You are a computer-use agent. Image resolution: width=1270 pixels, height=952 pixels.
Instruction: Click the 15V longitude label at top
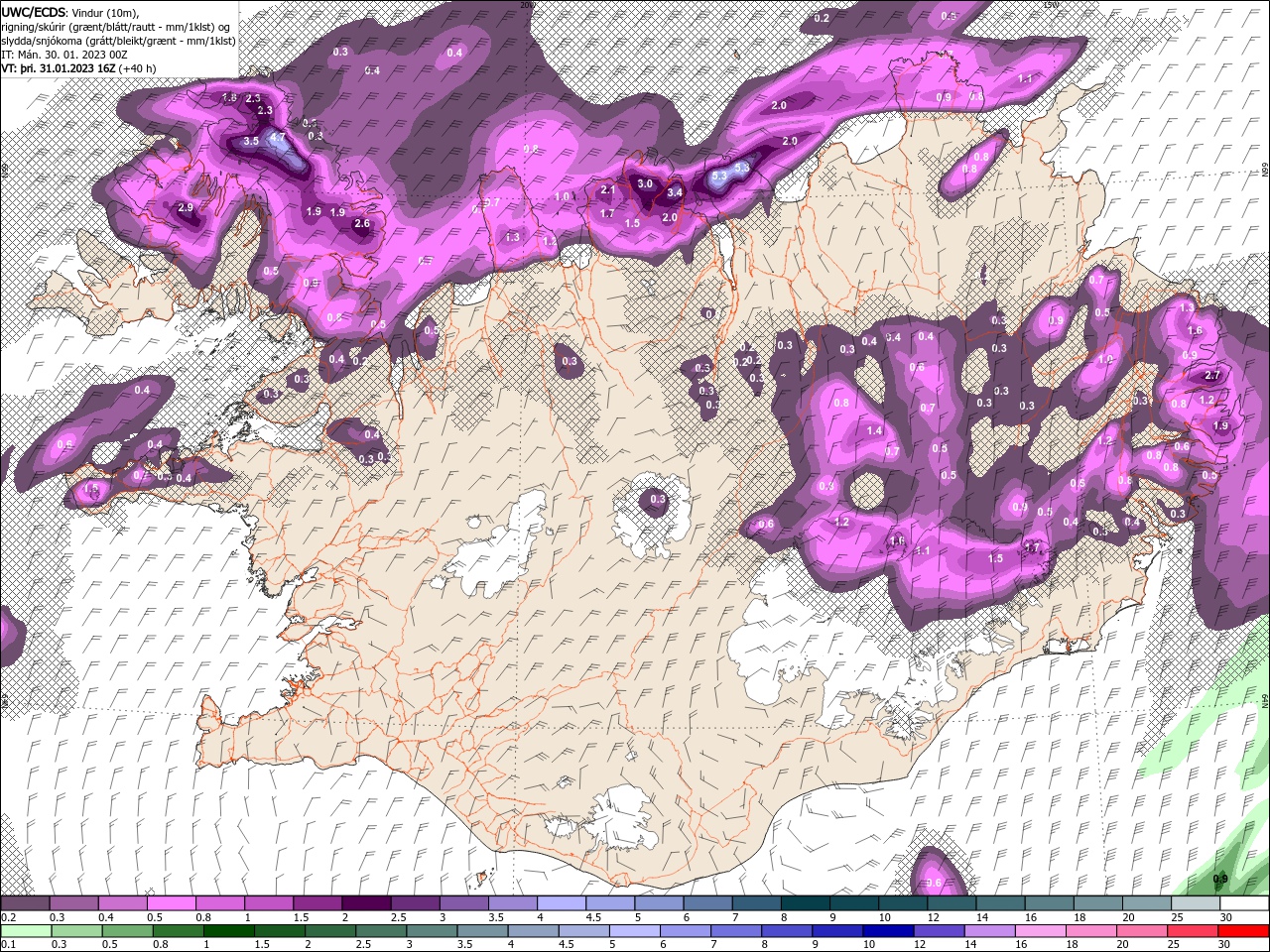[x=1052, y=5]
